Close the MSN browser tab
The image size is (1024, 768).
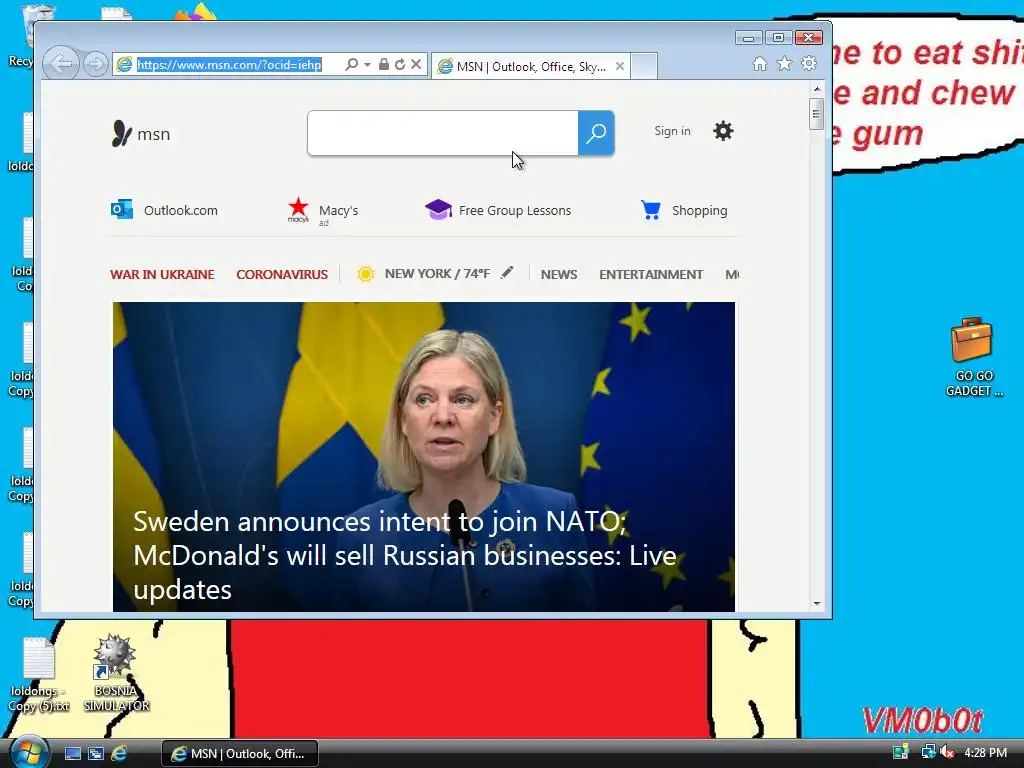pos(620,66)
